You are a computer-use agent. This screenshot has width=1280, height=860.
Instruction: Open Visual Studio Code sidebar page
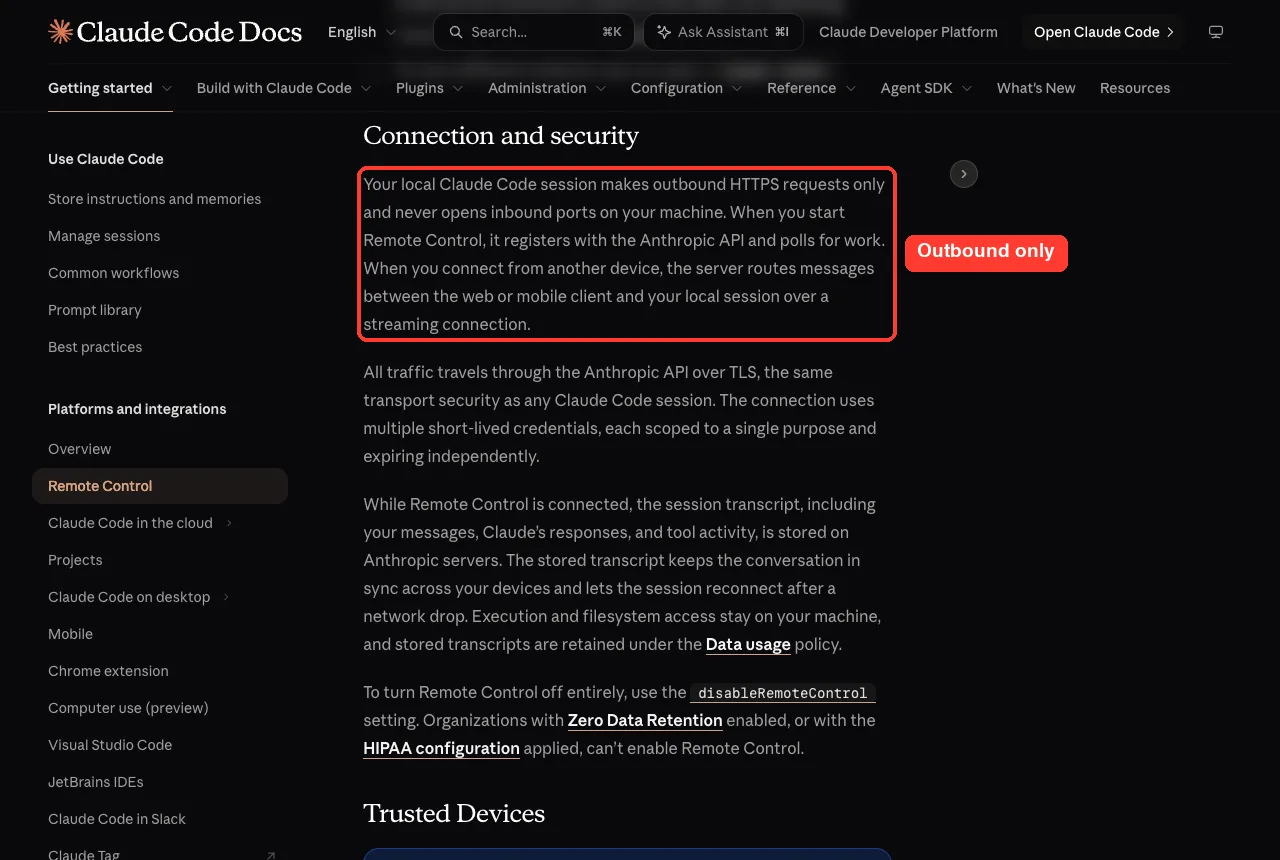[x=110, y=745]
